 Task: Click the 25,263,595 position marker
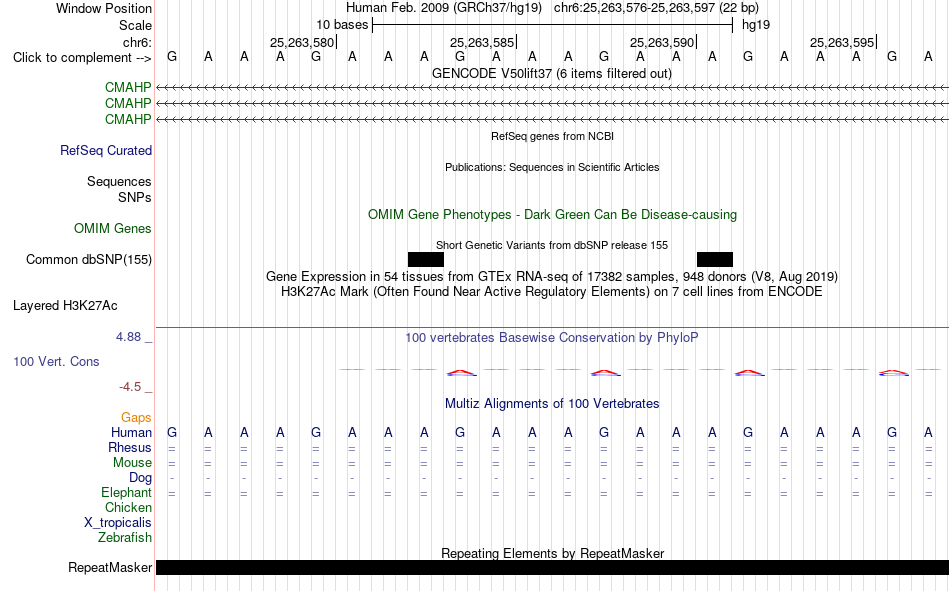(842, 42)
